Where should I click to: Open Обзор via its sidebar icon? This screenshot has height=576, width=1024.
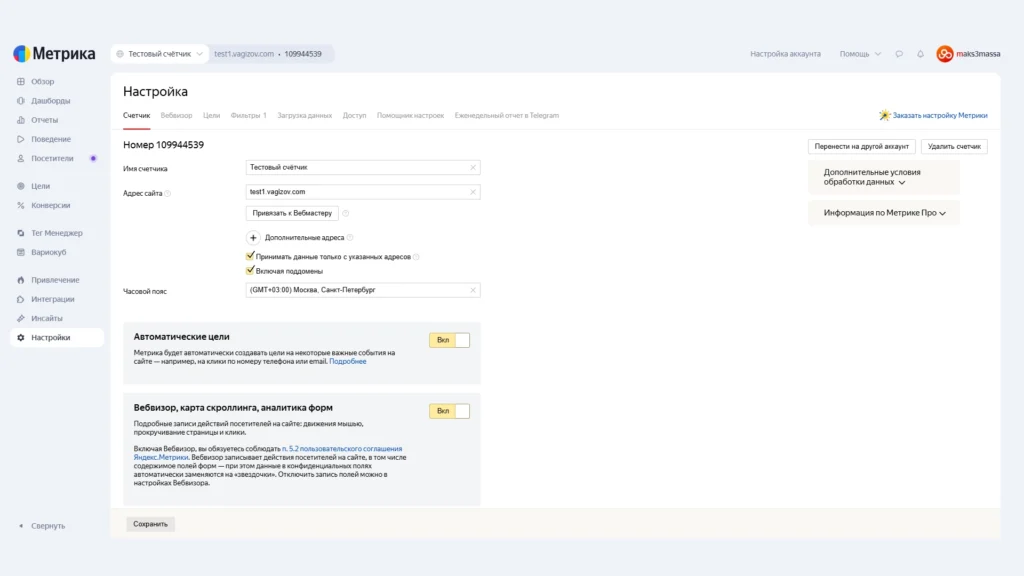[x=21, y=82]
